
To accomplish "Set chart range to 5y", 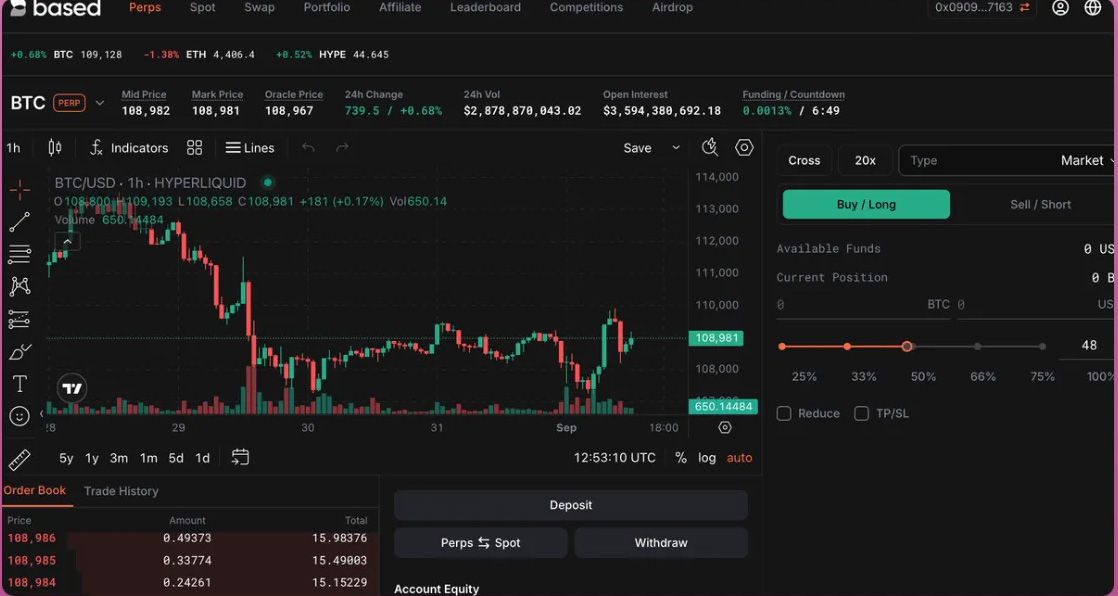I will coord(66,458).
